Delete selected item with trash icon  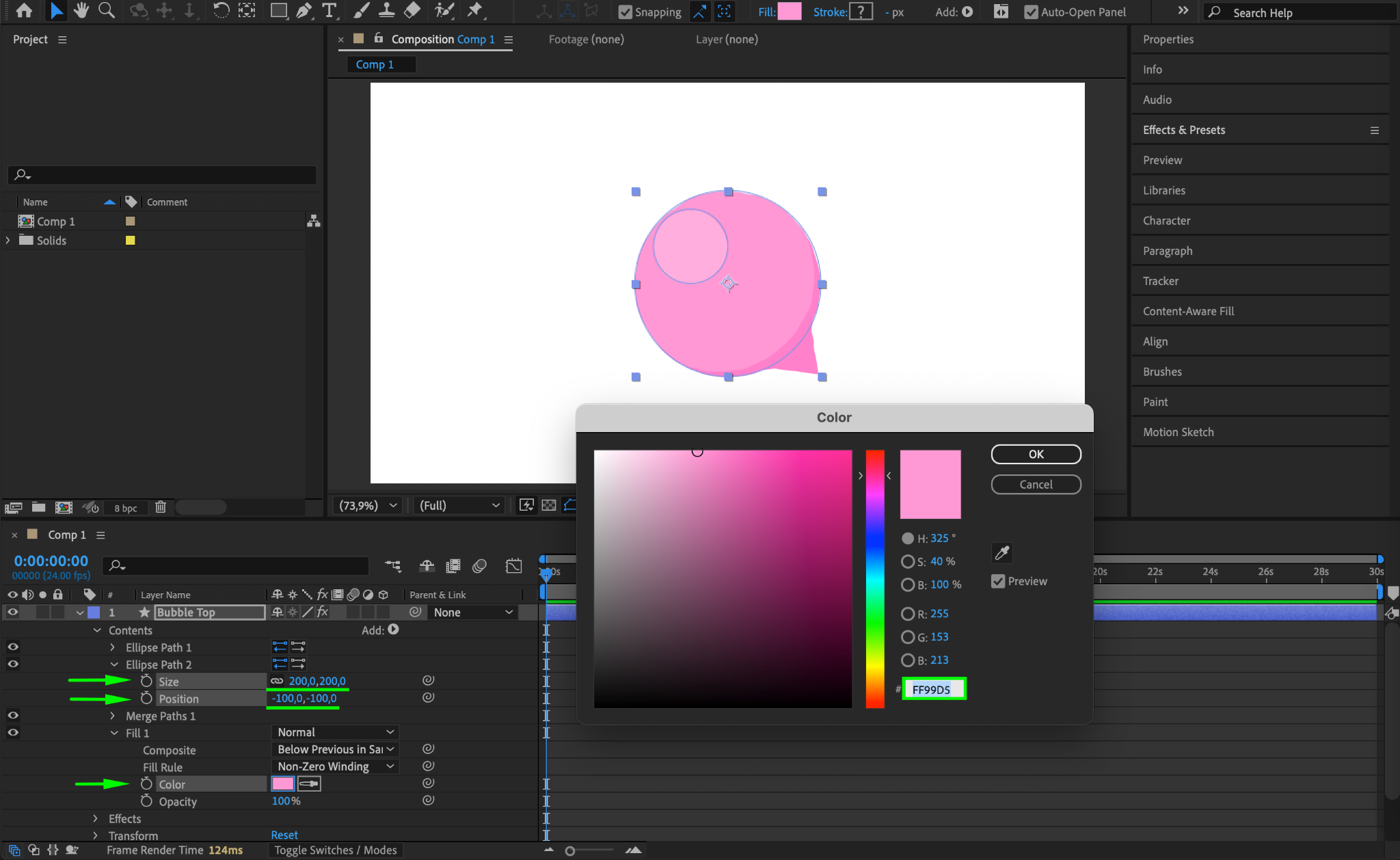[160, 507]
